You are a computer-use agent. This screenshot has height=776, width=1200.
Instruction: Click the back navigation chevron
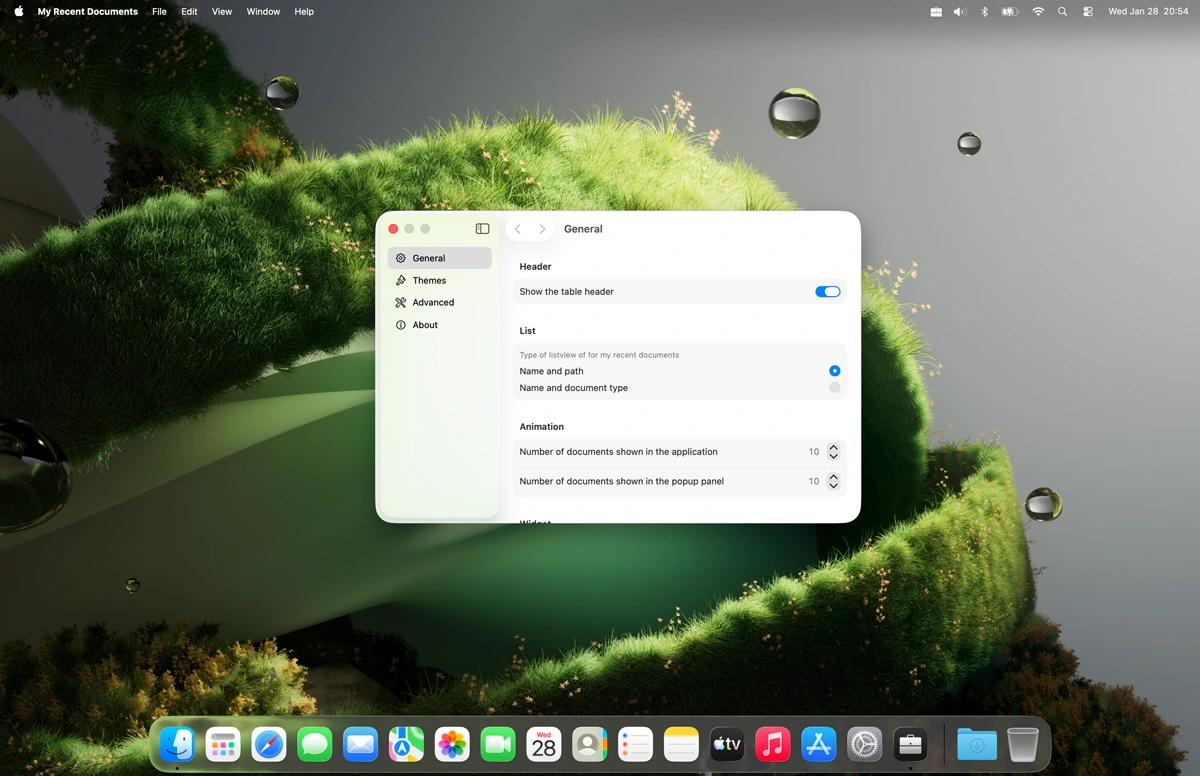pos(518,228)
